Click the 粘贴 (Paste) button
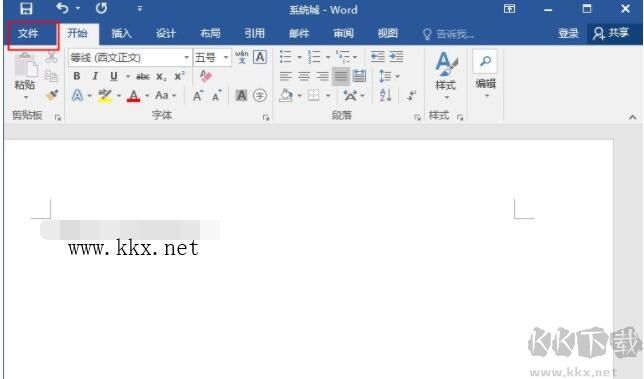The width and height of the screenshot is (644, 379). pyautogui.click(x=25, y=71)
